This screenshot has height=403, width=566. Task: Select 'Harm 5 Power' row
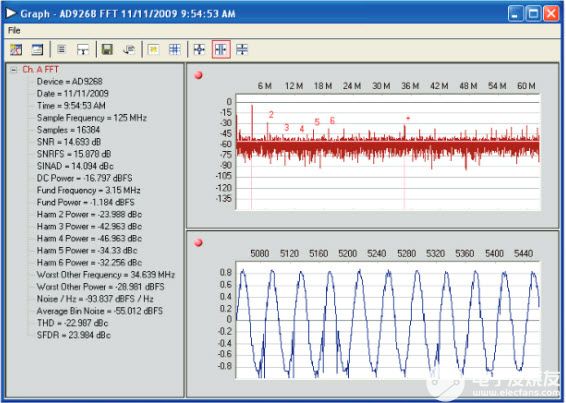point(87,251)
